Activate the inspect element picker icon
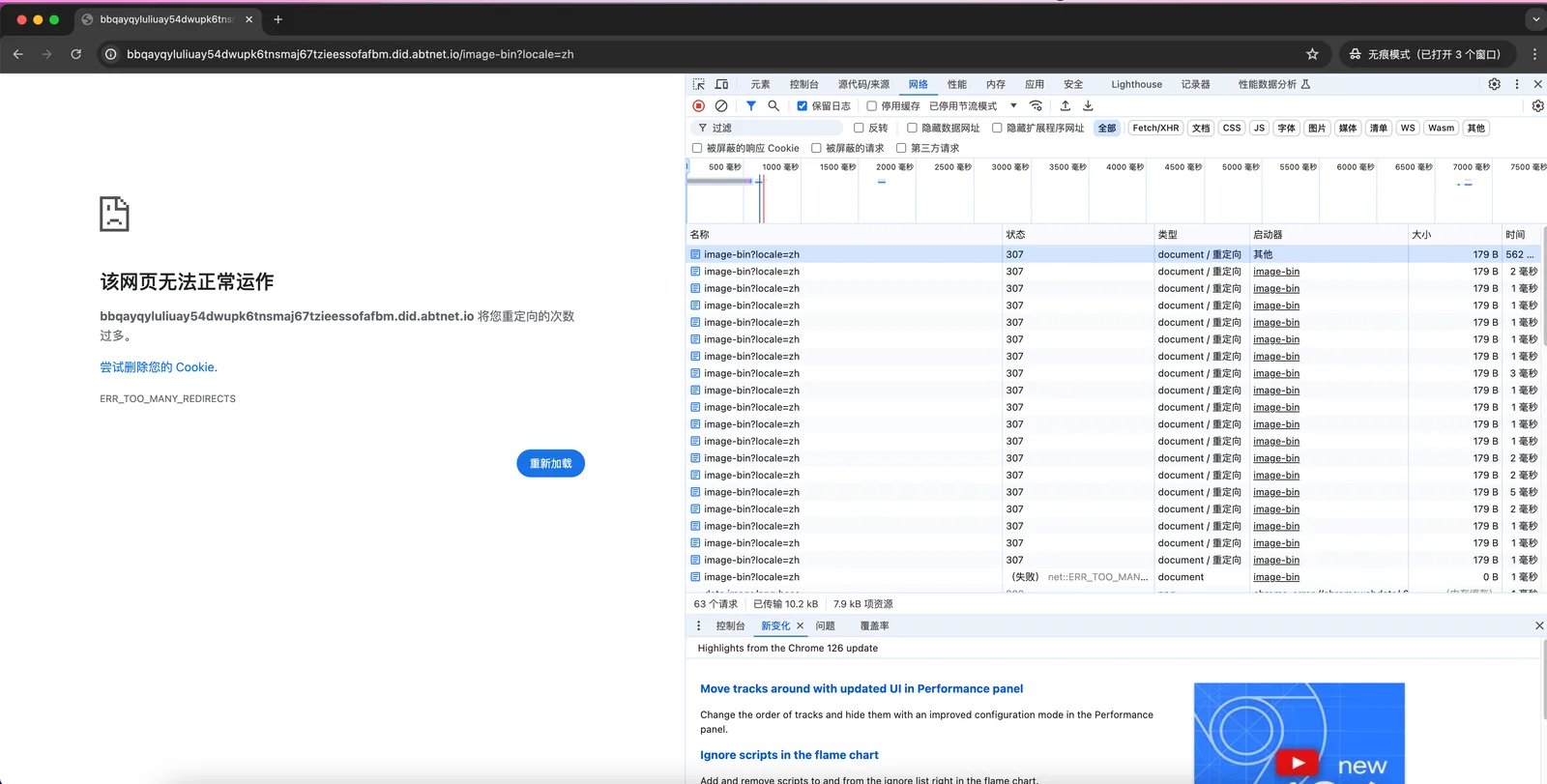The width and height of the screenshot is (1547, 784). [698, 84]
